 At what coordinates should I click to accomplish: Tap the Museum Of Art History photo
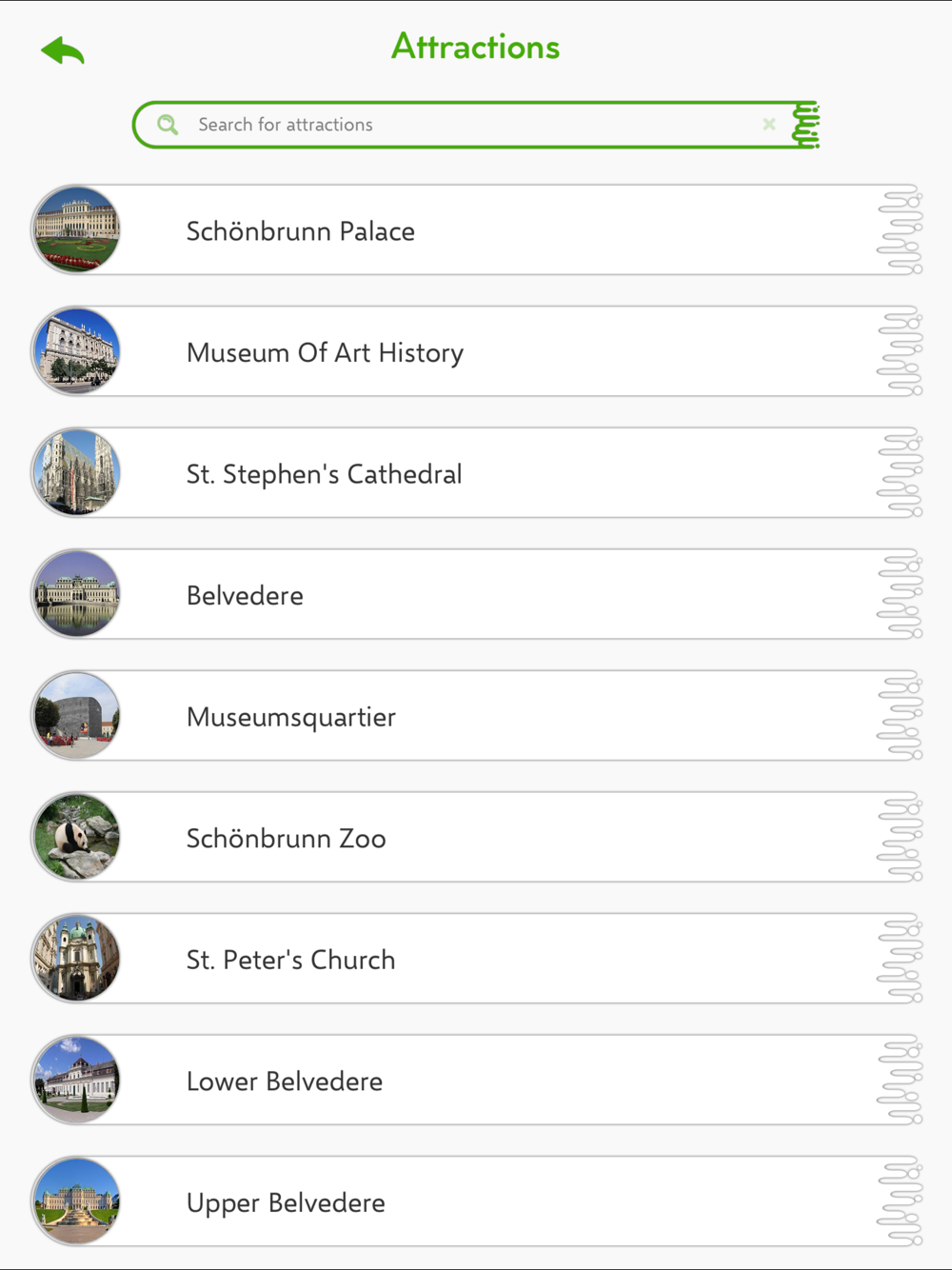(76, 351)
